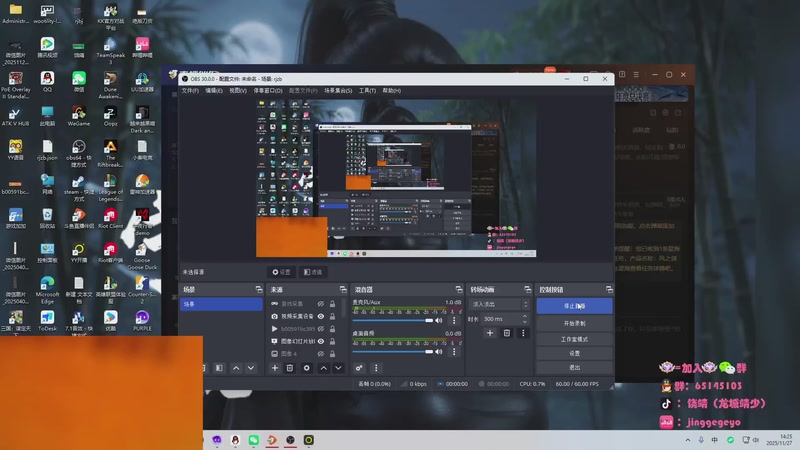
Task: Open the League of Legends desktop icon
Action: coord(110,187)
